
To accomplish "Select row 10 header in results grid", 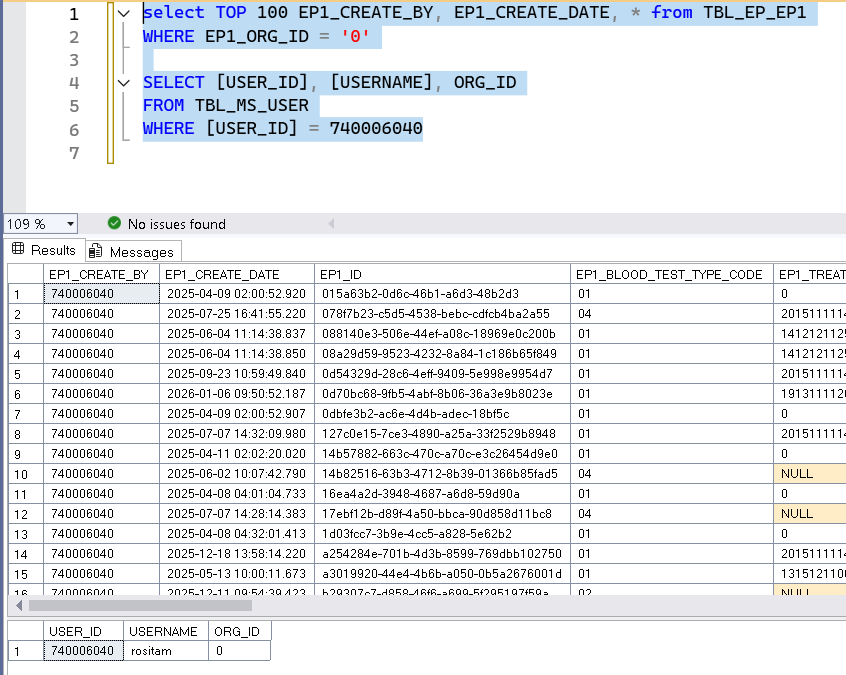I will [24, 473].
